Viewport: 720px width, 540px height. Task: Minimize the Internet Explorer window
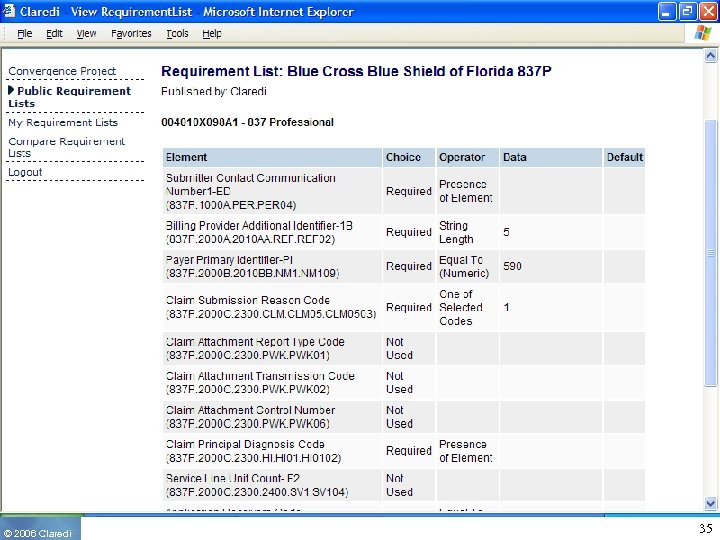click(667, 11)
